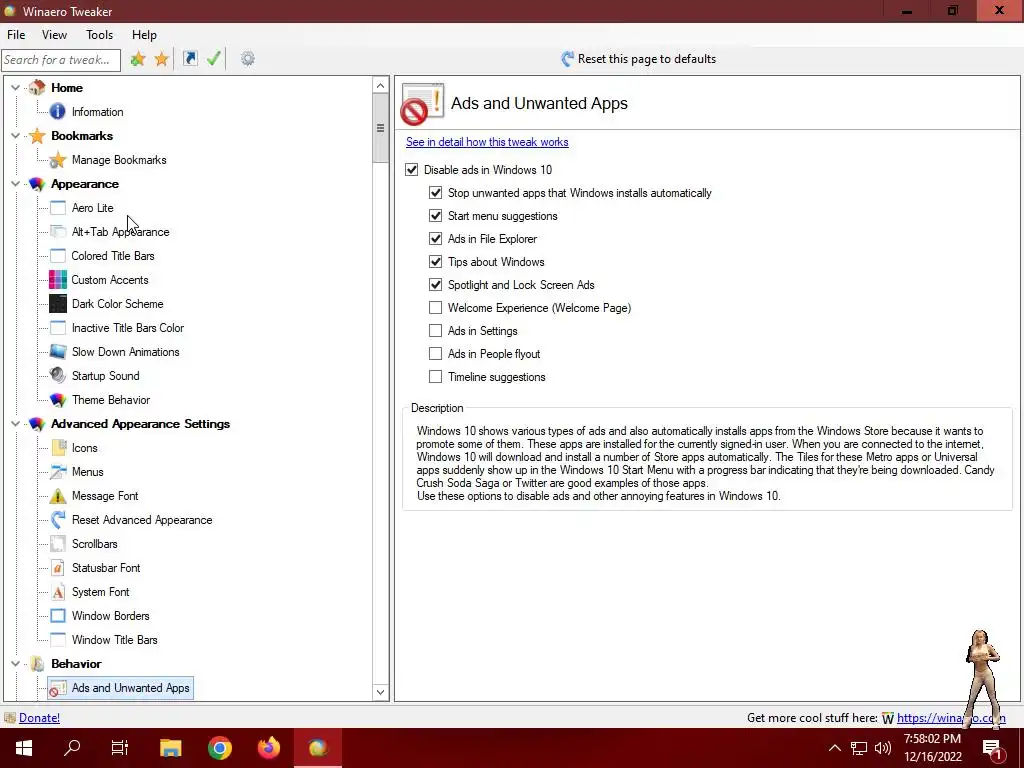Click the Statusbar Font icon
The width and height of the screenshot is (1024, 768).
(57, 568)
